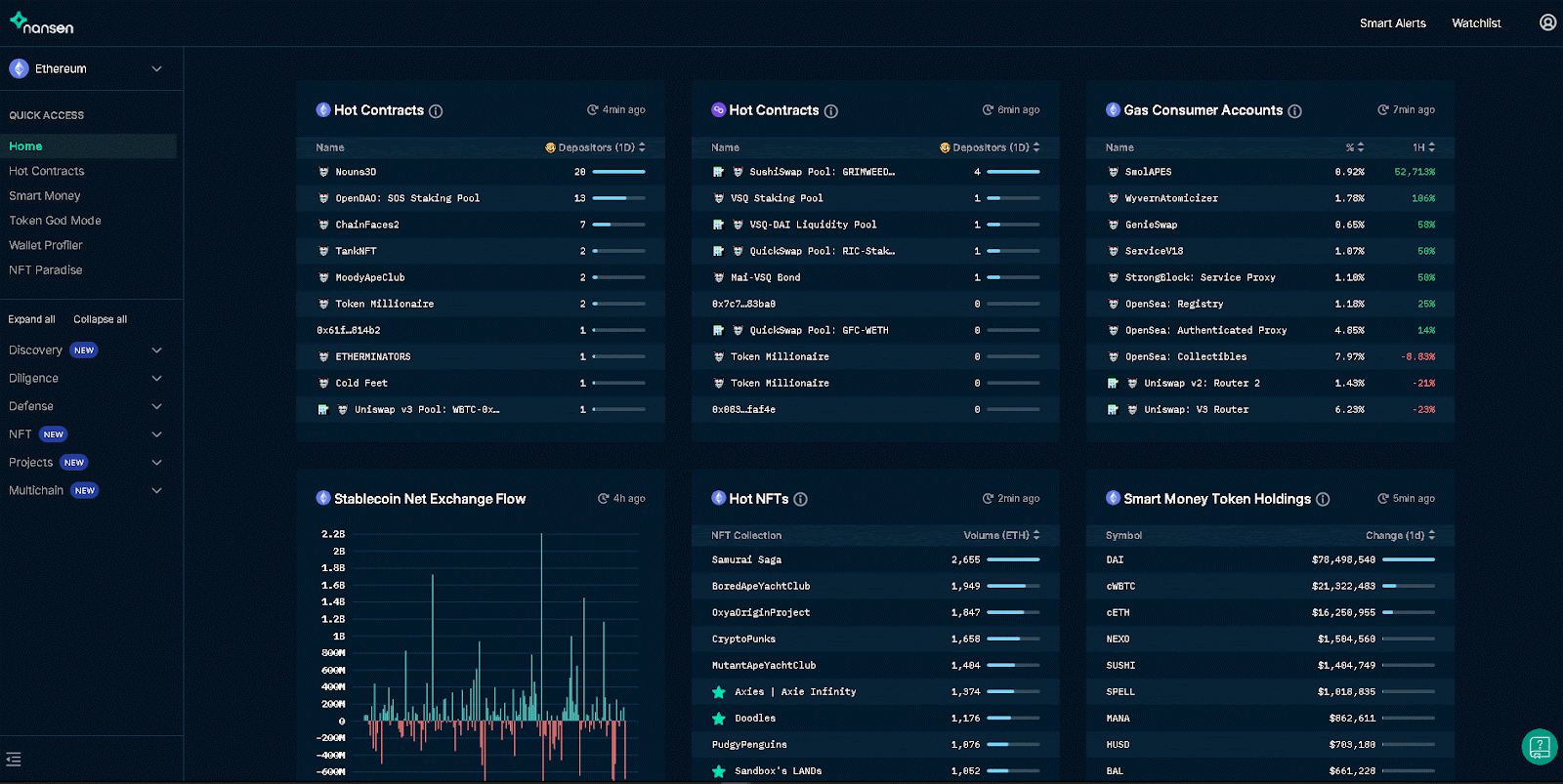Click info icon beside Gas Consumer Accounts
This screenshot has width=1563, height=784.
point(1294,111)
